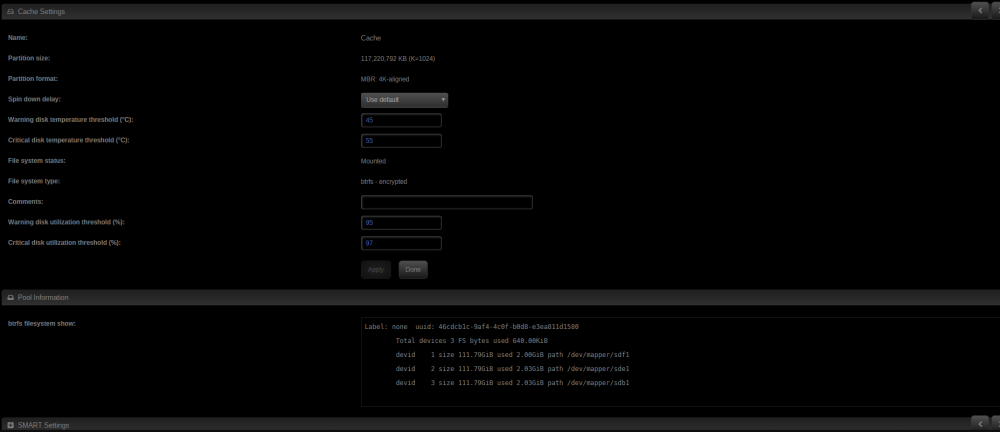Click the devid 2 line for /dev/mapper/sde1

pyautogui.click(x=513, y=369)
